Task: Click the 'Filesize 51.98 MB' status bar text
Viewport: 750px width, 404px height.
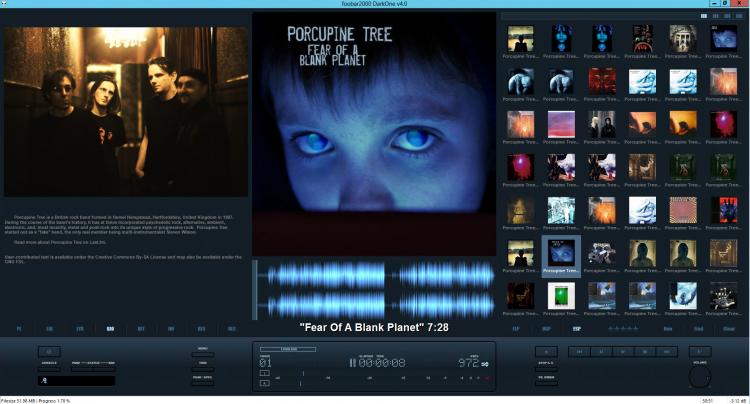Action: click(17, 401)
